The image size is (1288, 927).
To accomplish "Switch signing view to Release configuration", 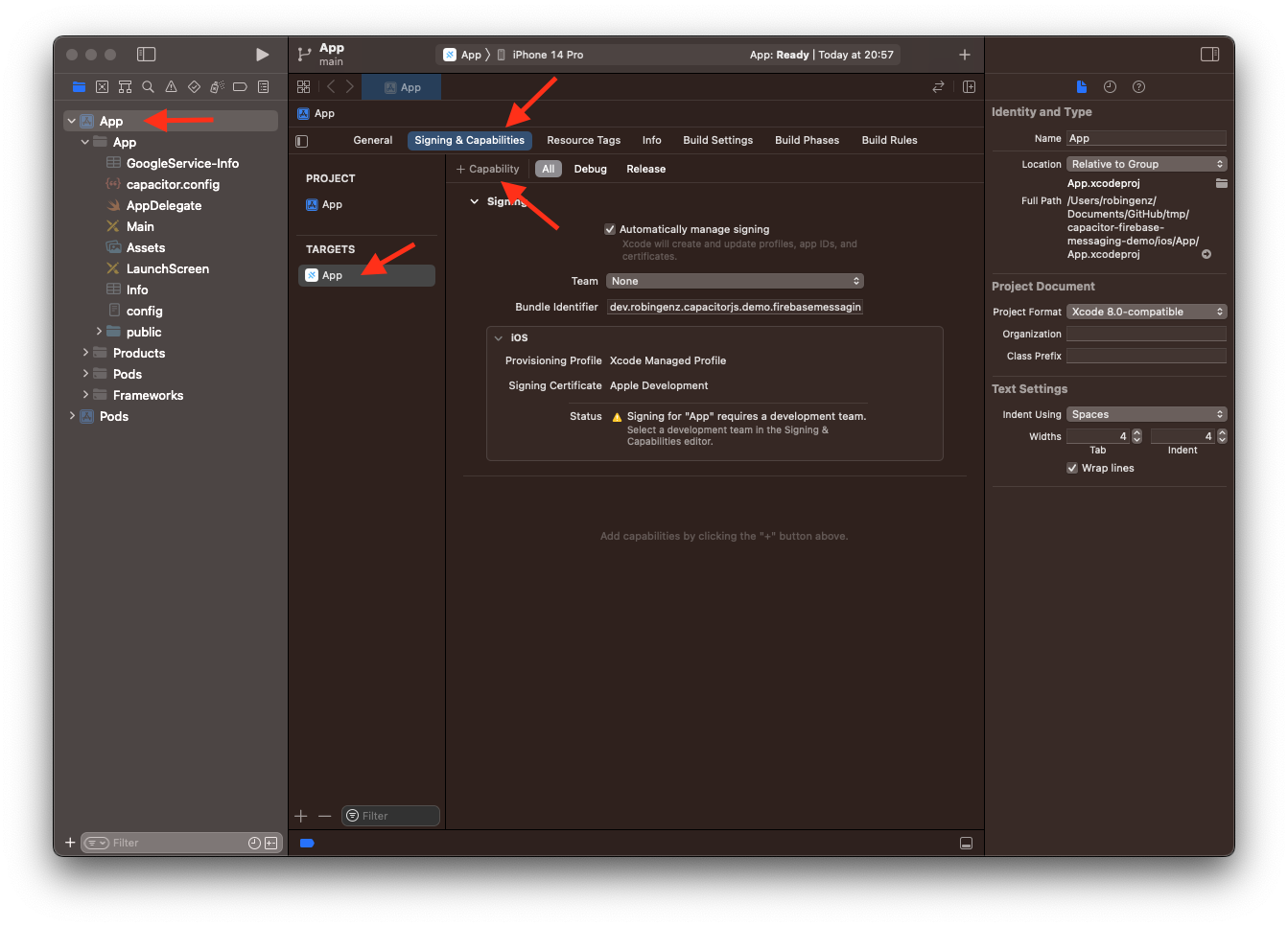I will [645, 169].
